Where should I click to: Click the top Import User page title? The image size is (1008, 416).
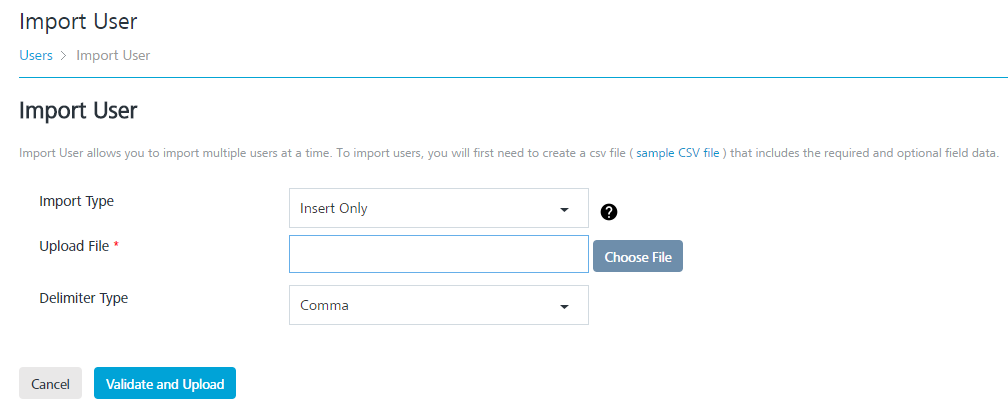click(x=78, y=21)
